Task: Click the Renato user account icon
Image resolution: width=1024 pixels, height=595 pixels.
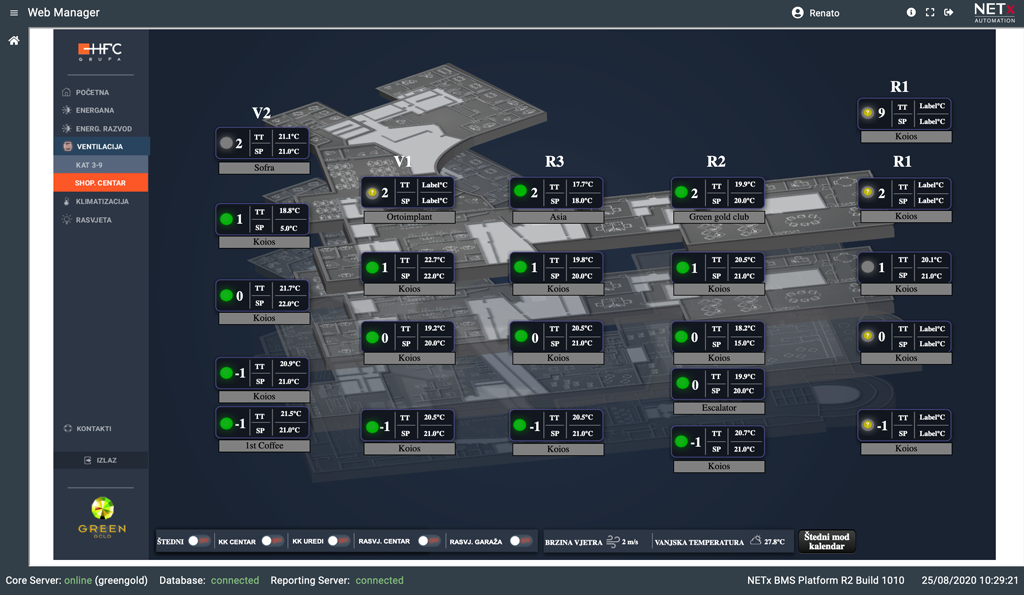Action: (797, 13)
